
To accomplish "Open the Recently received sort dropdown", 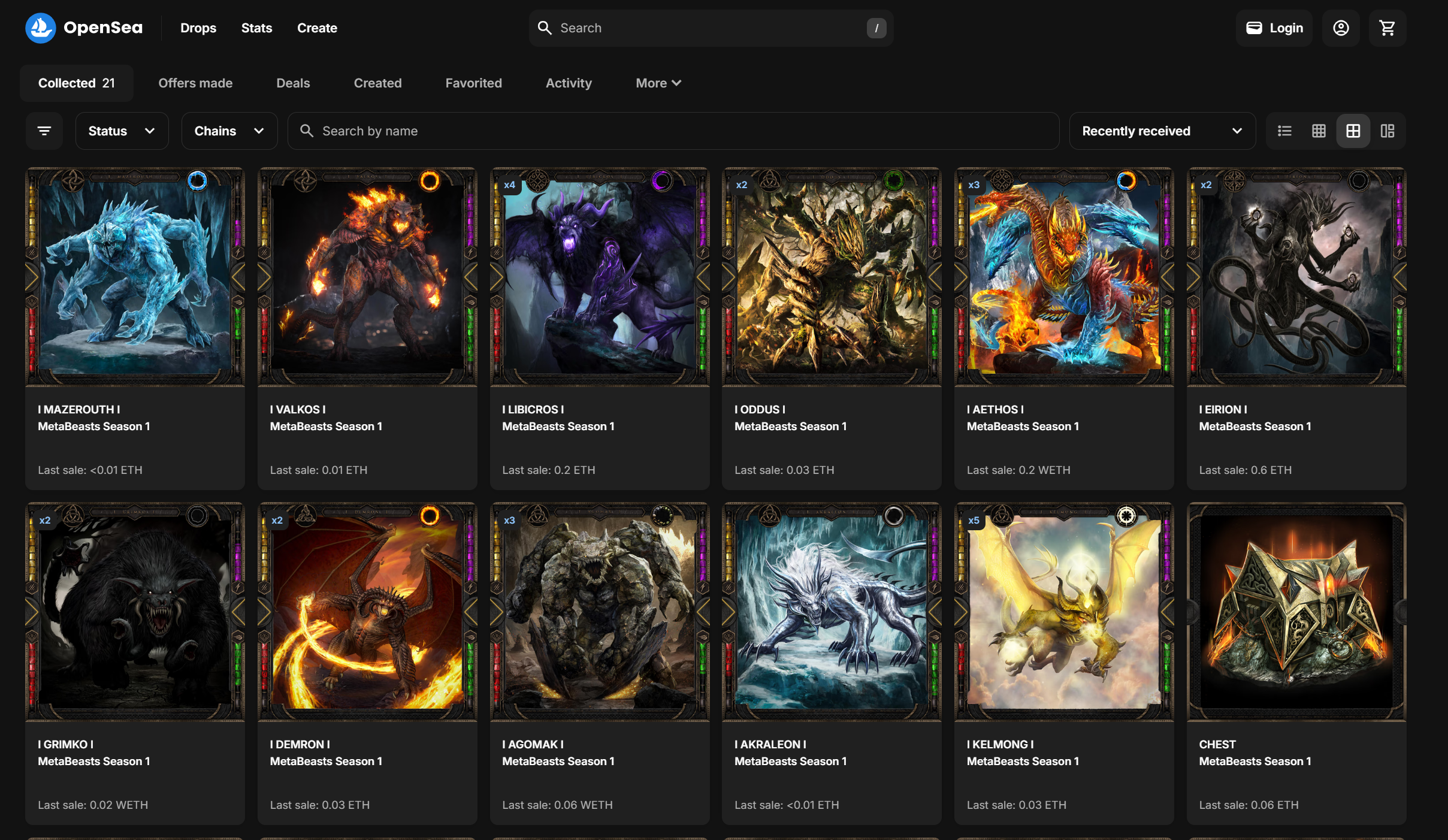I will click(x=1162, y=131).
